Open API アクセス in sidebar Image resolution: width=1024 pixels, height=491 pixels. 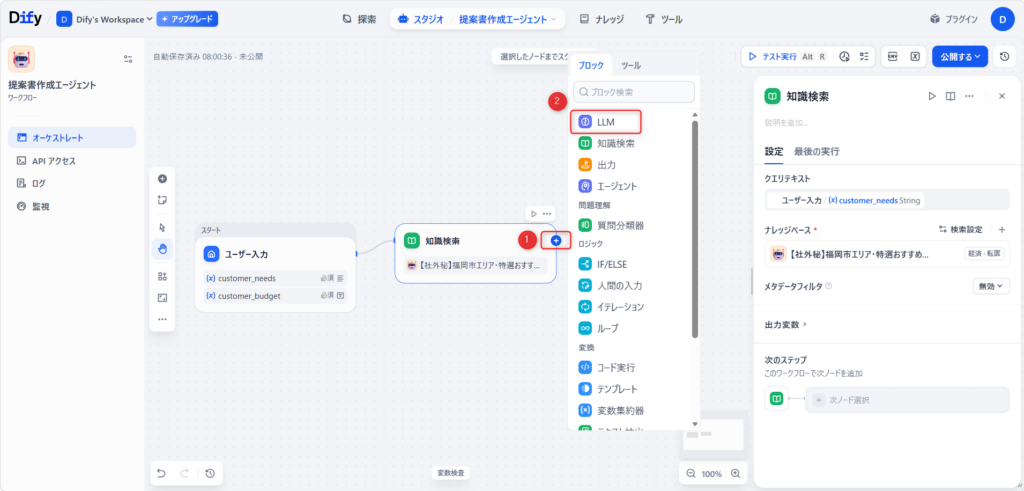[x=53, y=160]
